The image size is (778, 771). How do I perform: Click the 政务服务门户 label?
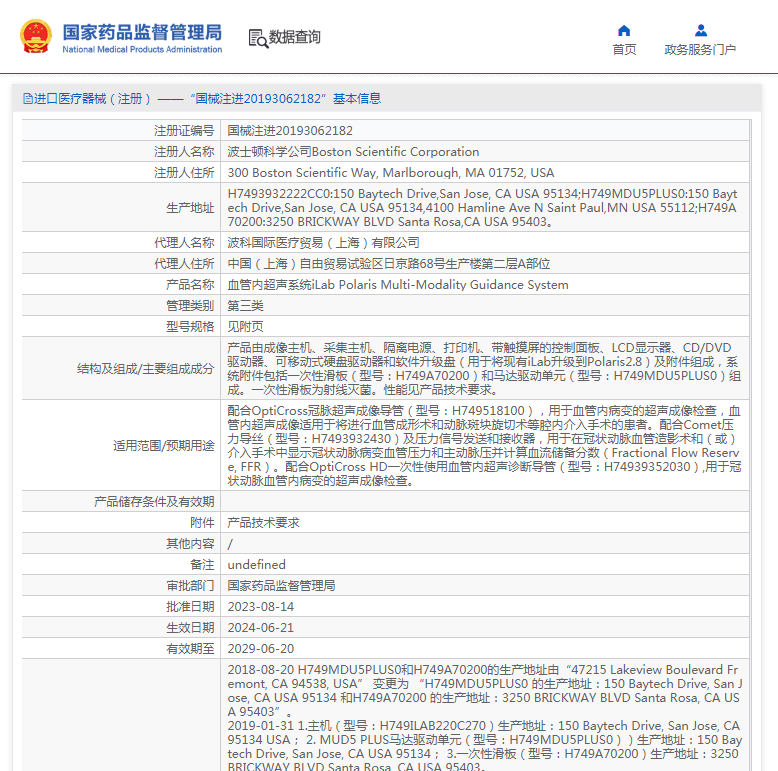point(700,50)
